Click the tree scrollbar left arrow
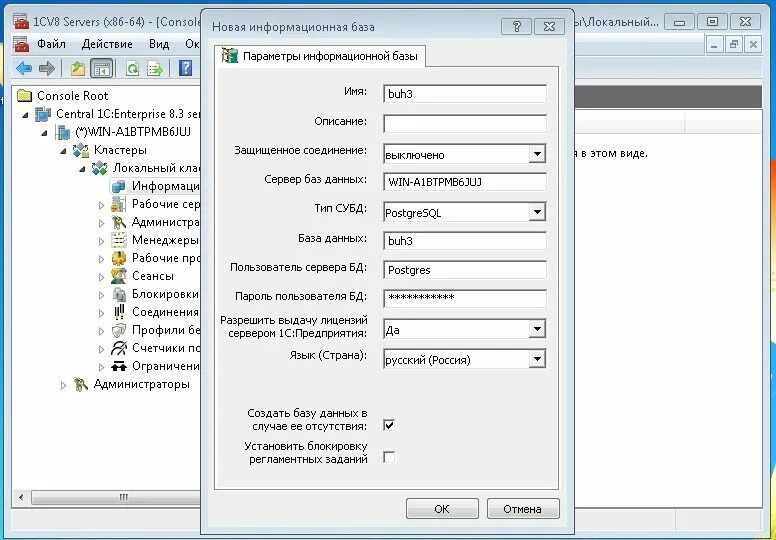Viewport: 776px width, 540px height. (x=21, y=496)
